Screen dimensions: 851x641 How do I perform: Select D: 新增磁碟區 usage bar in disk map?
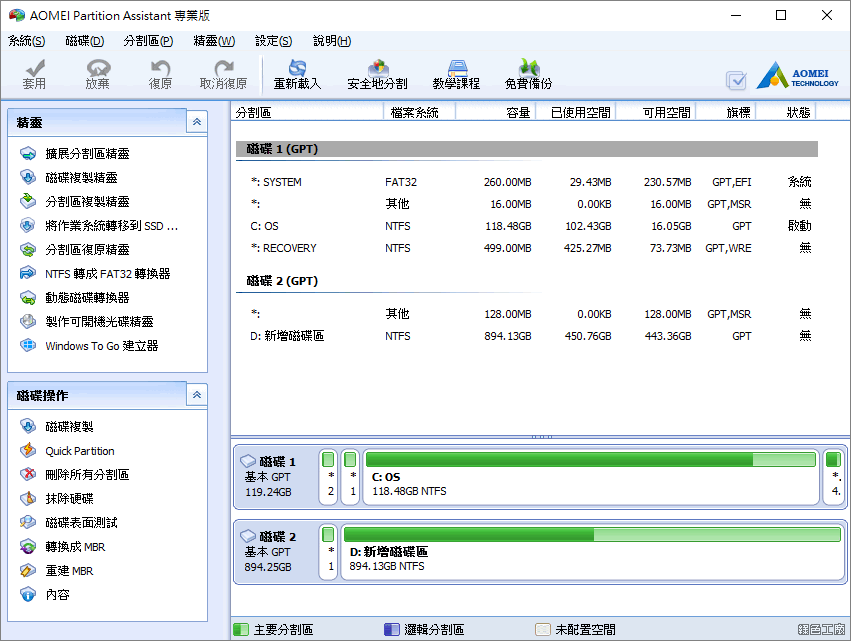tap(592, 535)
